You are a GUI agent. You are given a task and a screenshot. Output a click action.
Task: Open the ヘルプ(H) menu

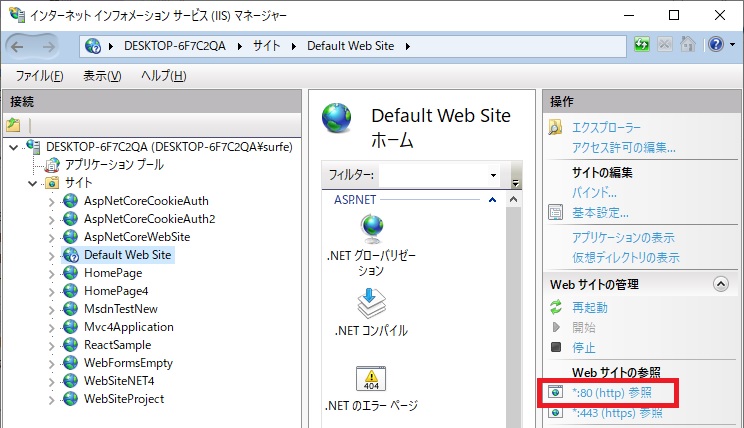(x=163, y=76)
